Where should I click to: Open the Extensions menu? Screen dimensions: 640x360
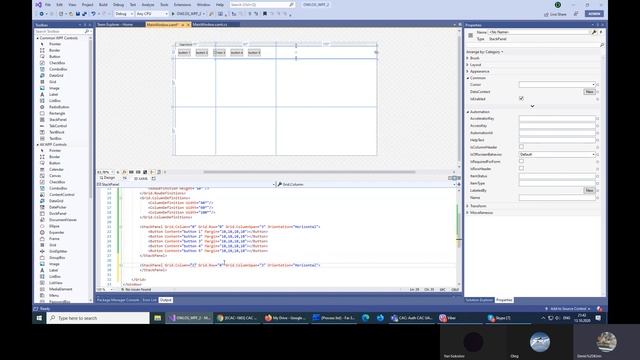tap(182, 5)
